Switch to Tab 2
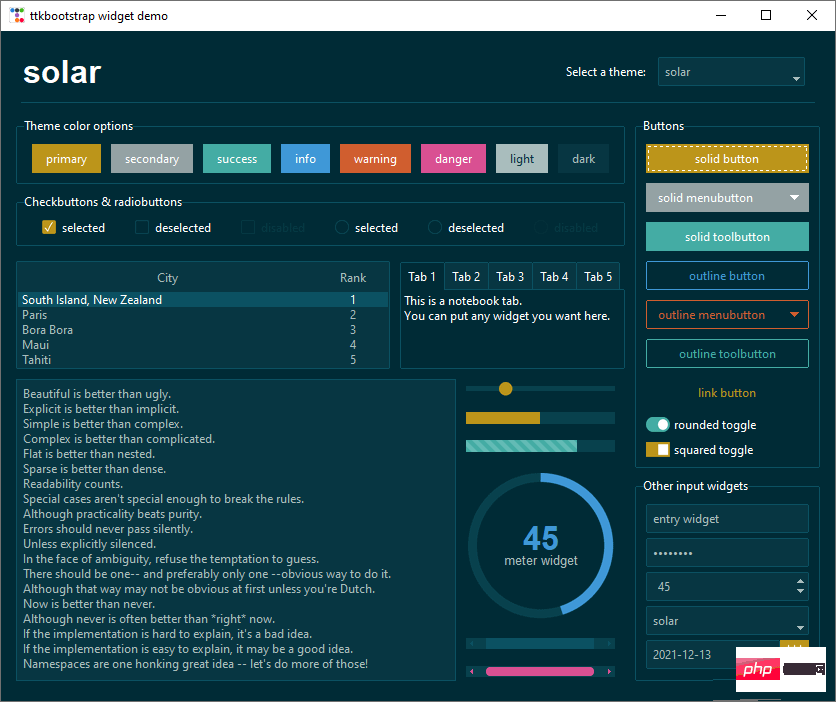The height and width of the screenshot is (702, 836). (x=466, y=277)
